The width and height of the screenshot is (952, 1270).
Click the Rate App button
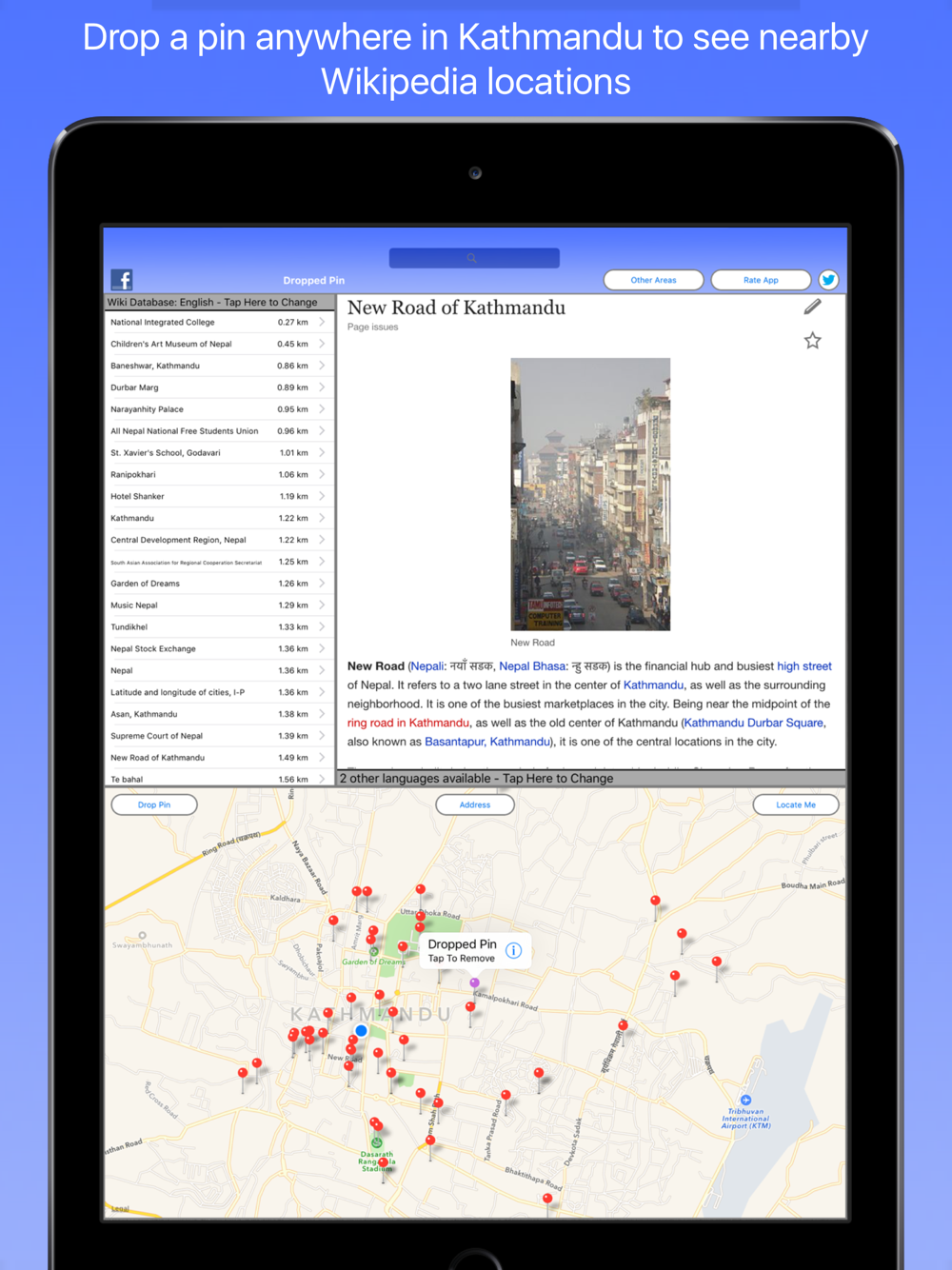pyautogui.click(x=761, y=280)
